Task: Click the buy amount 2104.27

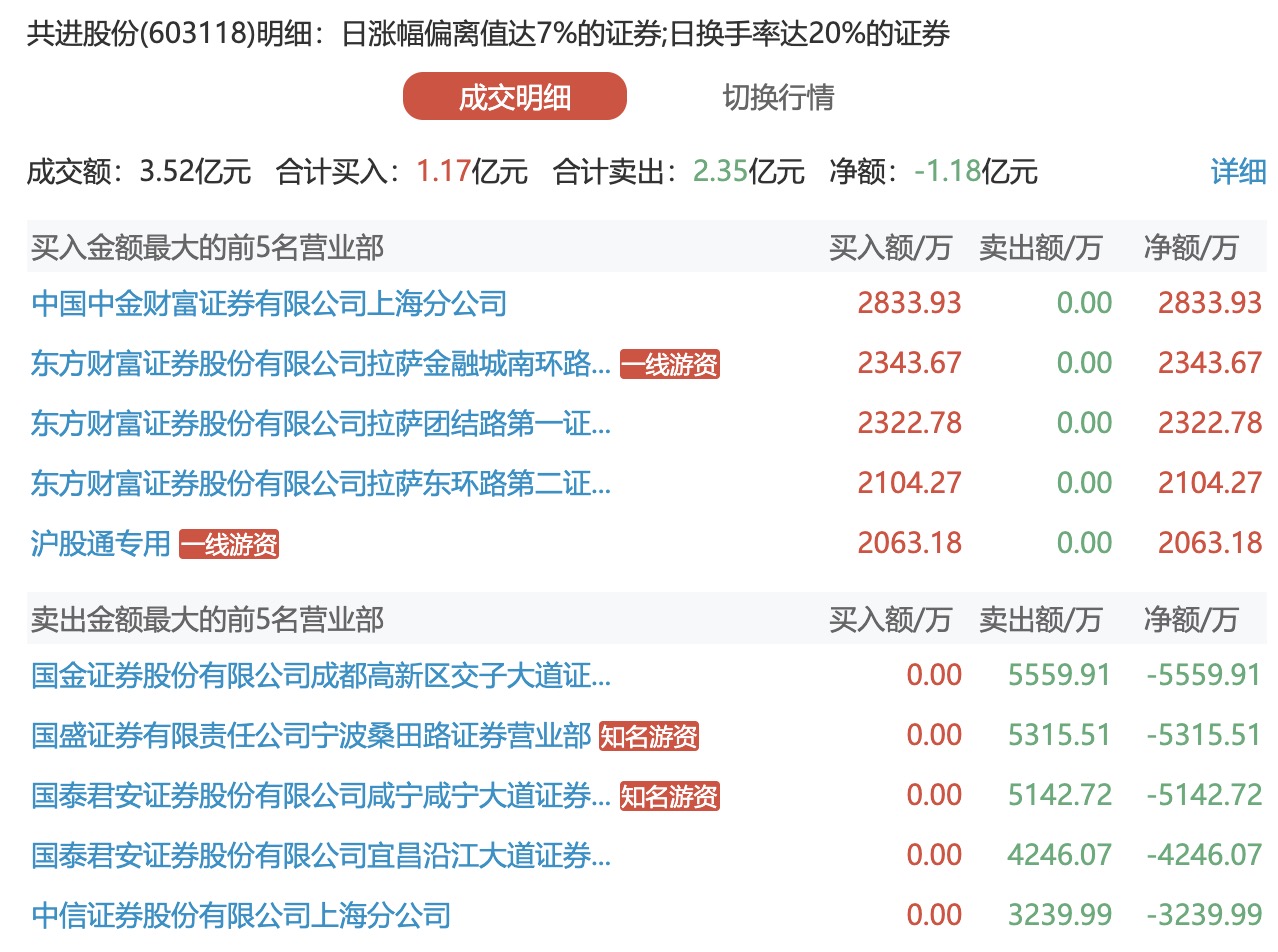Action: click(909, 483)
